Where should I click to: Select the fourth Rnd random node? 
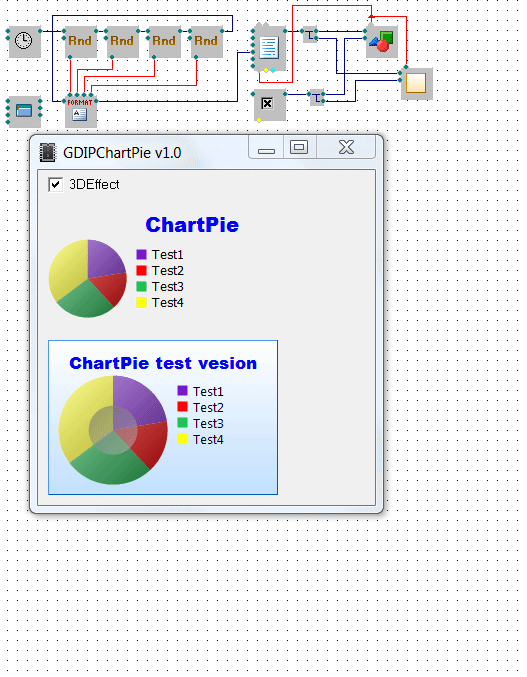click(x=207, y=41)
